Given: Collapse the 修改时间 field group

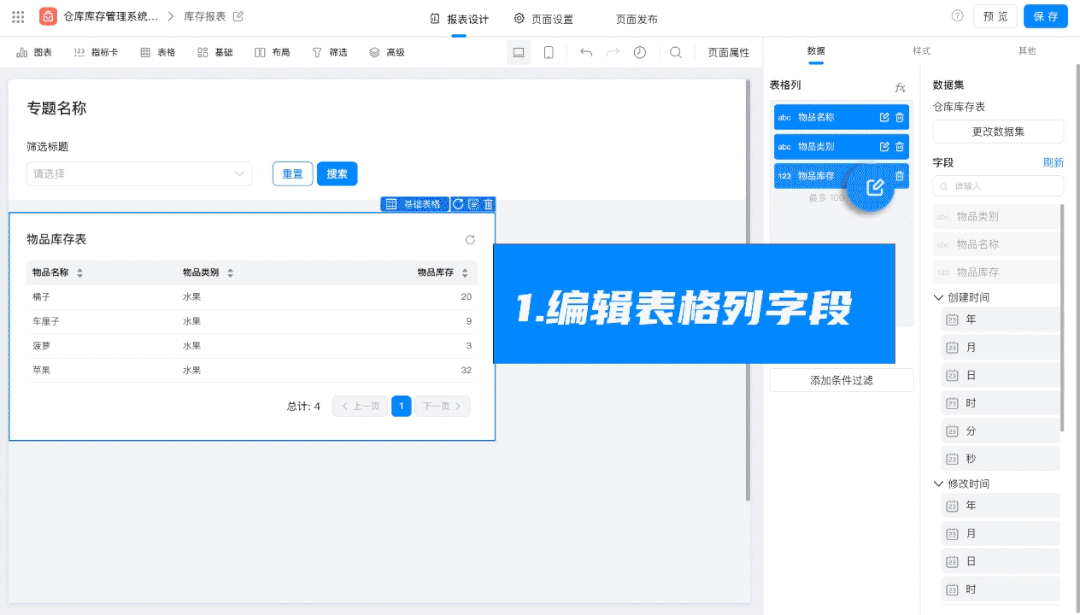Looking at the screenshot, I should (938, 484).
